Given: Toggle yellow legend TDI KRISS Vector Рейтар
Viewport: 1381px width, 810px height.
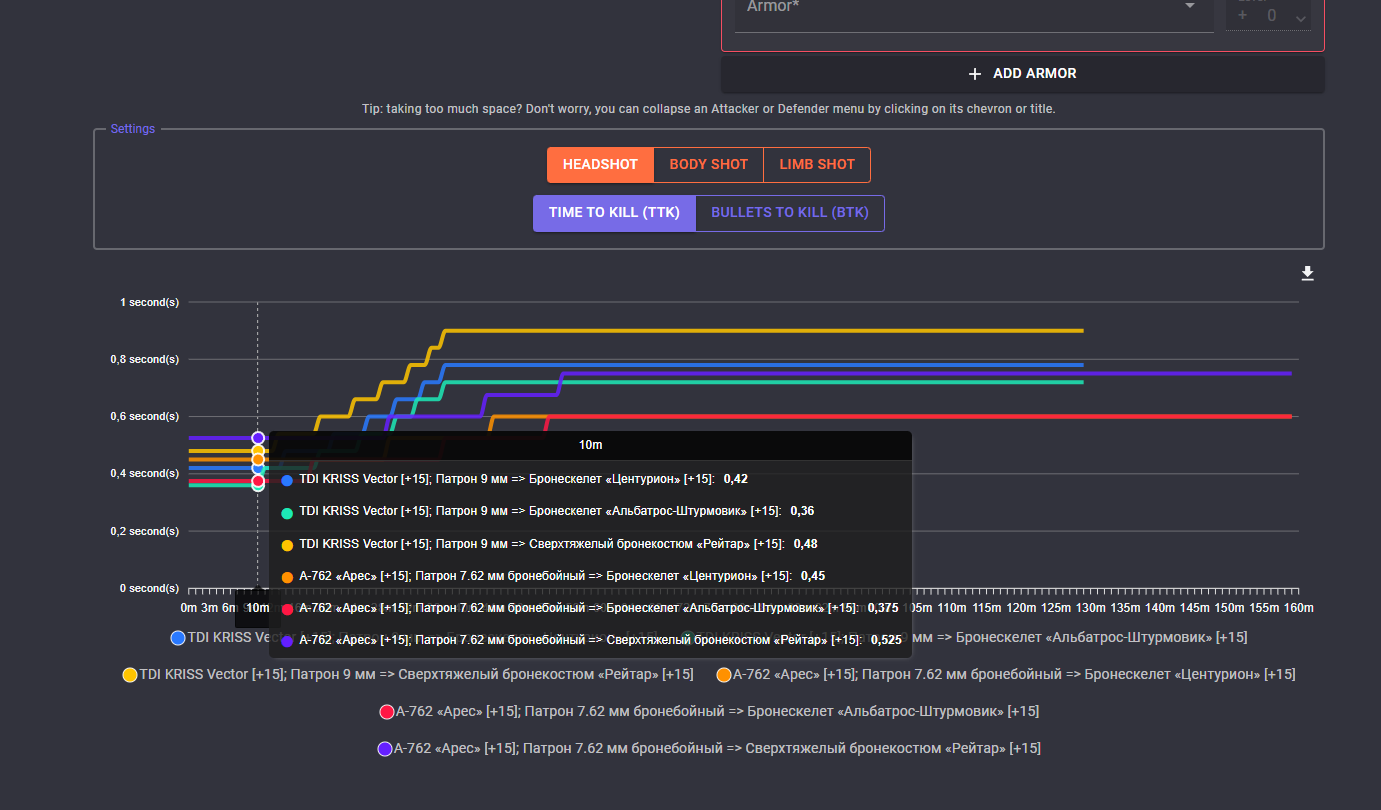Looking at the screenshot, I should (408, 675).
